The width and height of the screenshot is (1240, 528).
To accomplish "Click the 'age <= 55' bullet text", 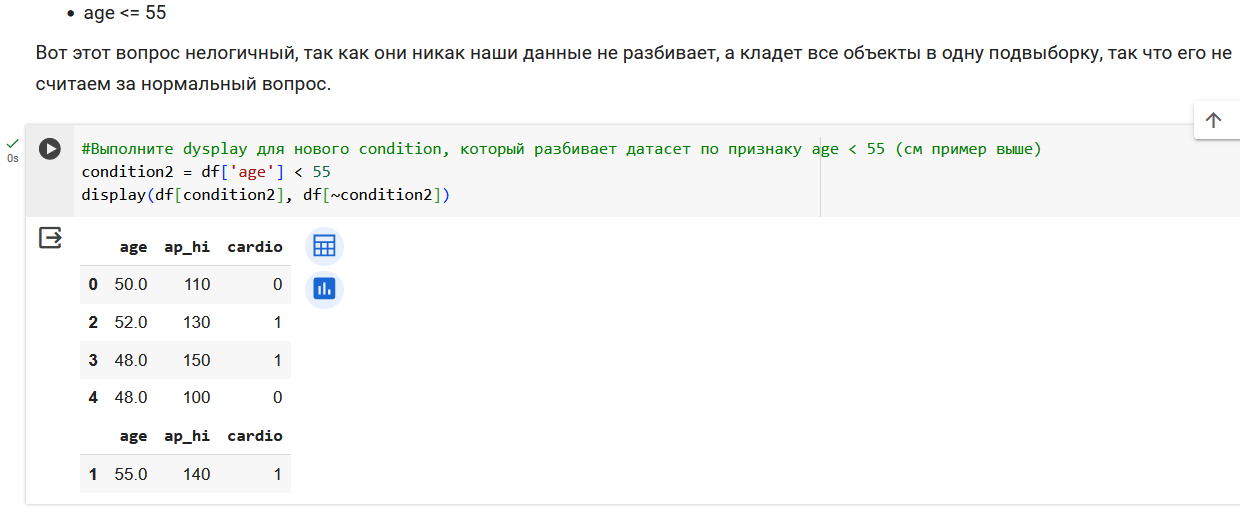I will click(x=125, y=14).
